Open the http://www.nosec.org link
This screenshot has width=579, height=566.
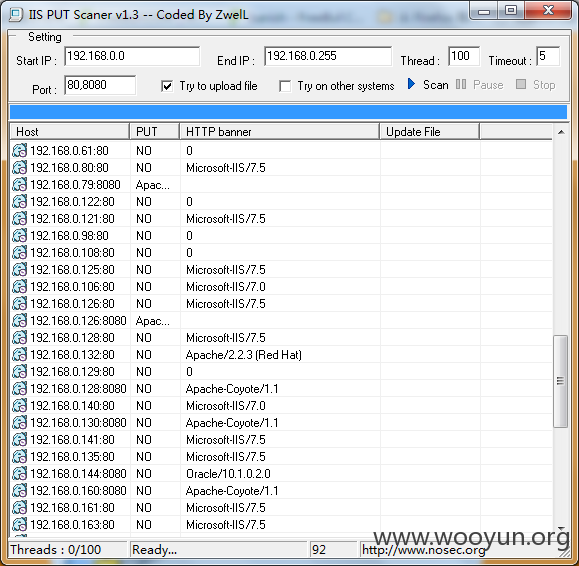[423, 550]
